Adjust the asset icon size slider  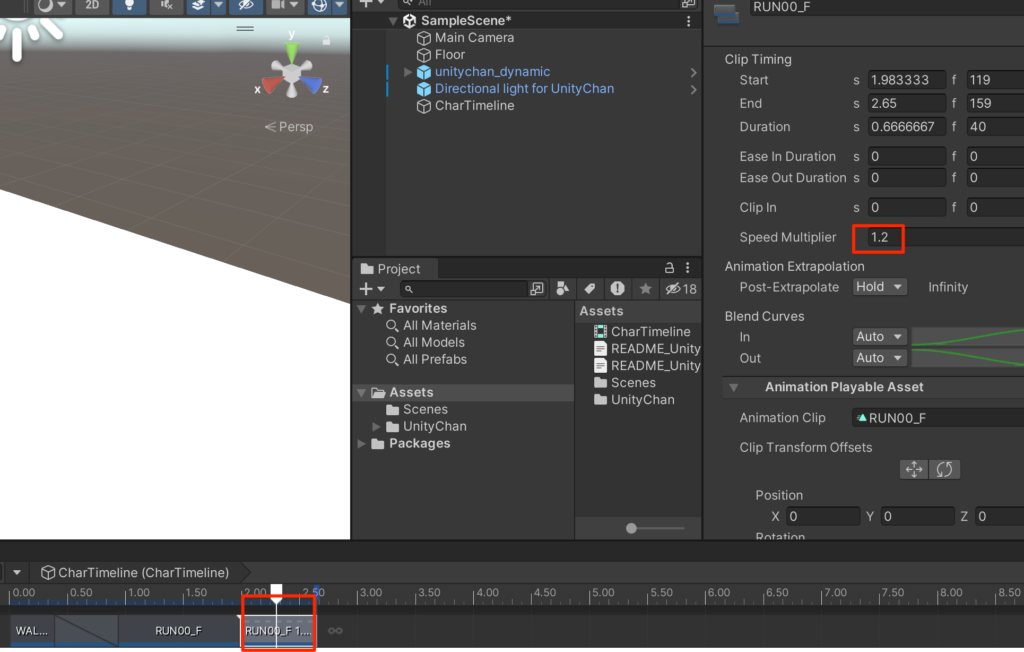[x=631, y=529]
